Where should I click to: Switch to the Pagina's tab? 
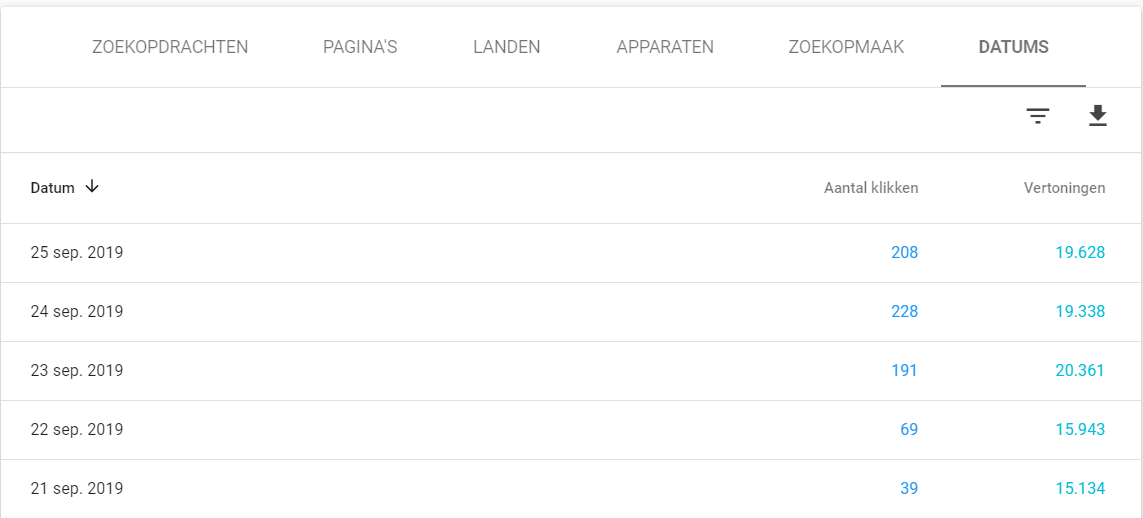(x=360, y=47)
